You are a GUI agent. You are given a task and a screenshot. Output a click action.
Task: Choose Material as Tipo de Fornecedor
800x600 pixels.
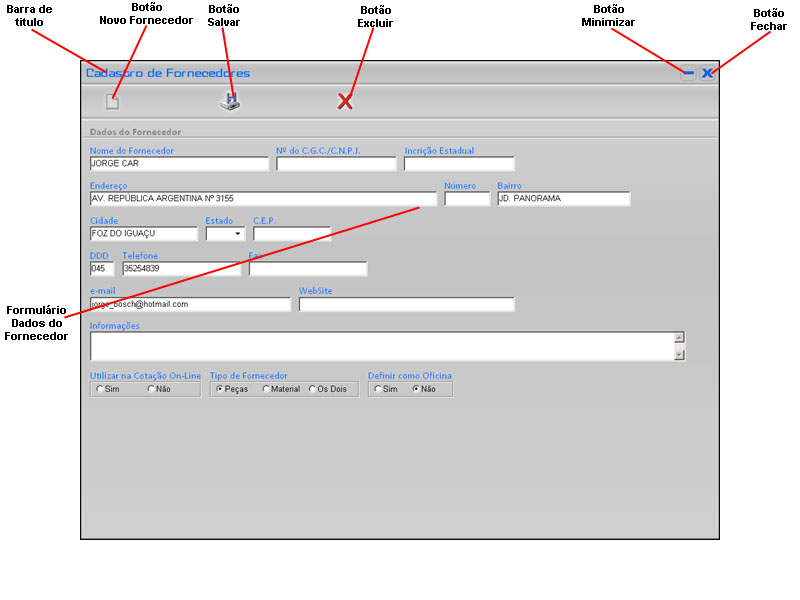tap(266, 389)
